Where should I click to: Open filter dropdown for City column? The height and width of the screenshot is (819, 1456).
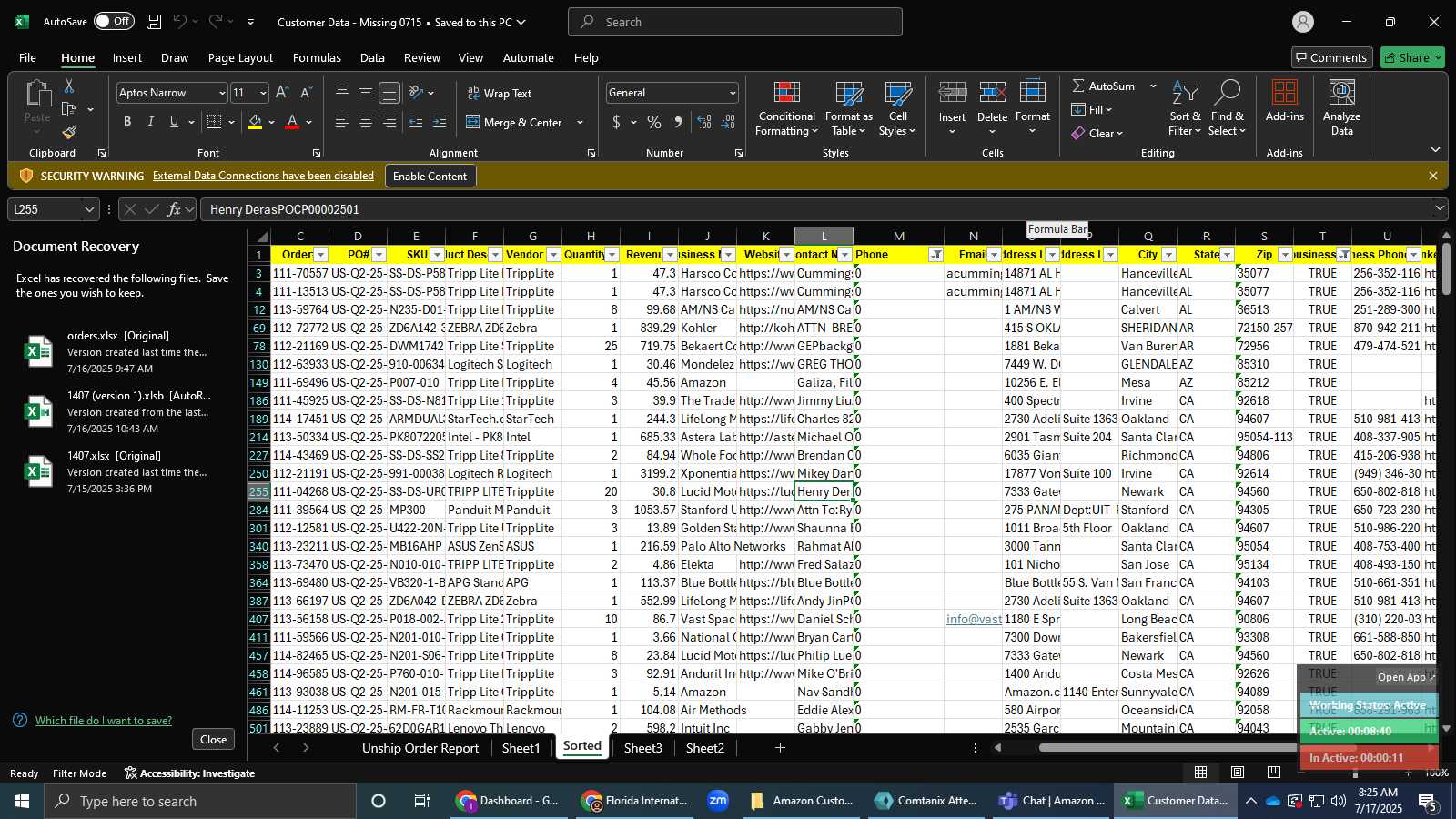[1168, 255]
